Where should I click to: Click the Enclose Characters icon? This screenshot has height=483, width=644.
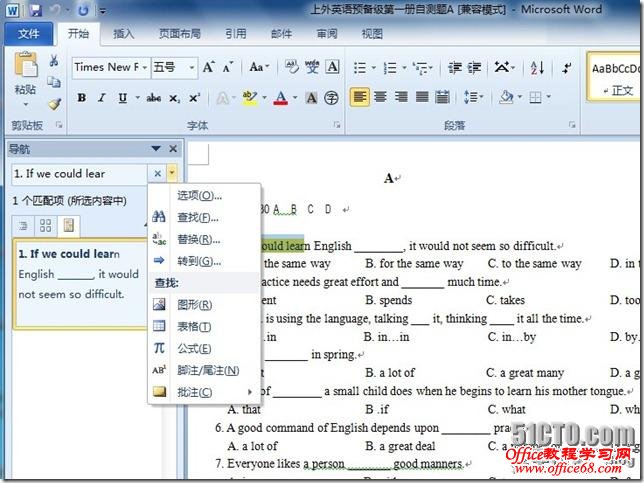pyautogui.click(x=331, y=98)
